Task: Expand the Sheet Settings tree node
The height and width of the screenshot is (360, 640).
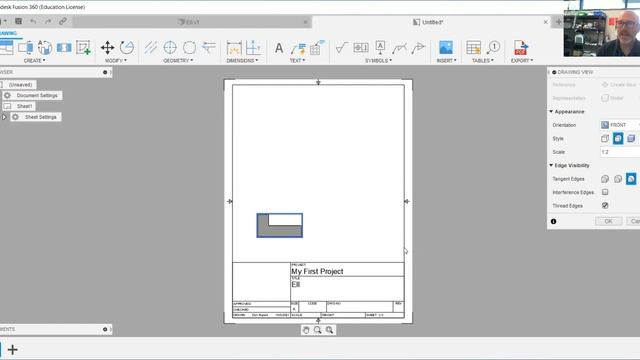Action: pos(4,117)
